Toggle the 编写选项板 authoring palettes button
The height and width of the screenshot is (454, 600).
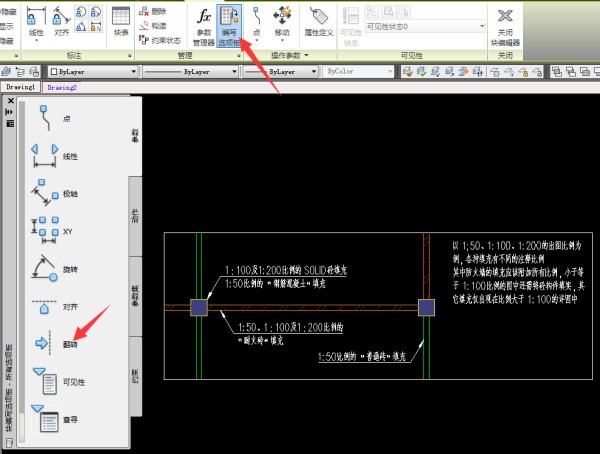(231, 27)
